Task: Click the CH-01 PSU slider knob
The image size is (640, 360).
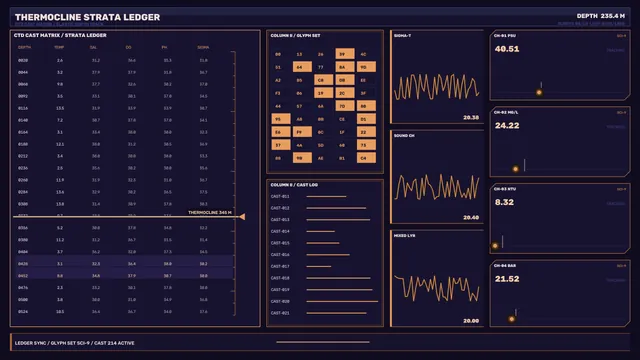Action: [539, 93]
